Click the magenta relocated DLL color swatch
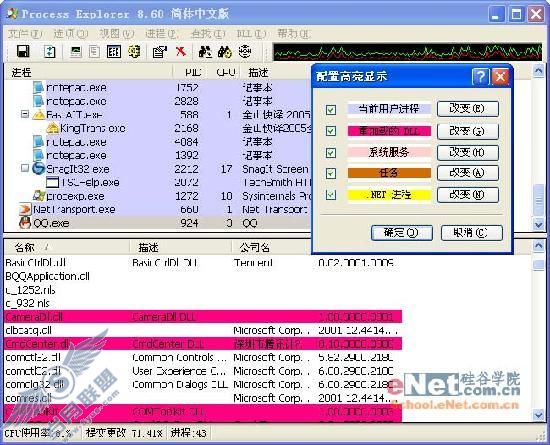 (389, 131)
